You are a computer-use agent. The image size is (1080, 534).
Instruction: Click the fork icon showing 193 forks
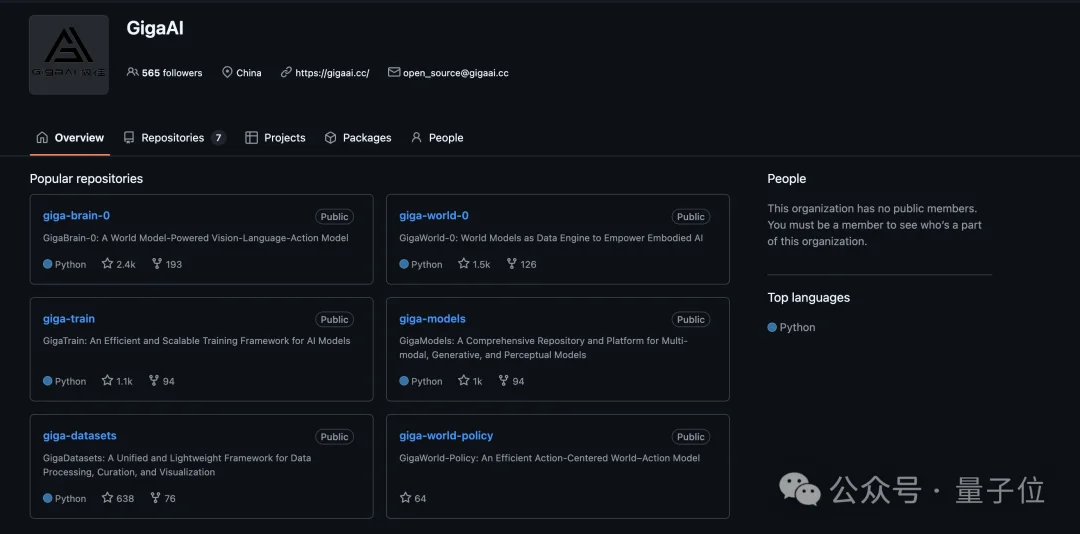click(157, 264)
